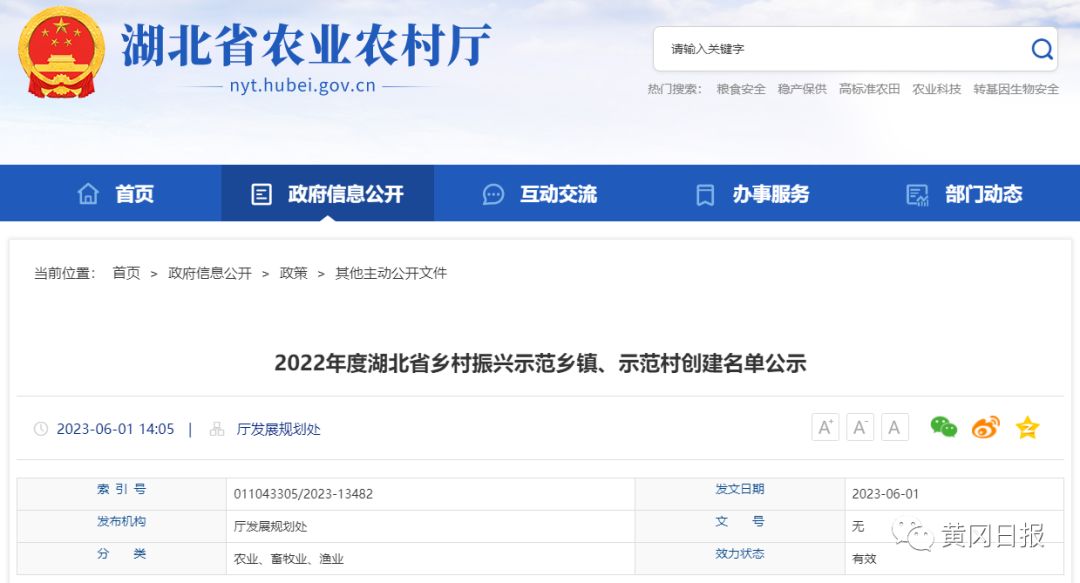Click the document icon on 政府信息公开
The image size is (1080, 583).
click(262, 193)
